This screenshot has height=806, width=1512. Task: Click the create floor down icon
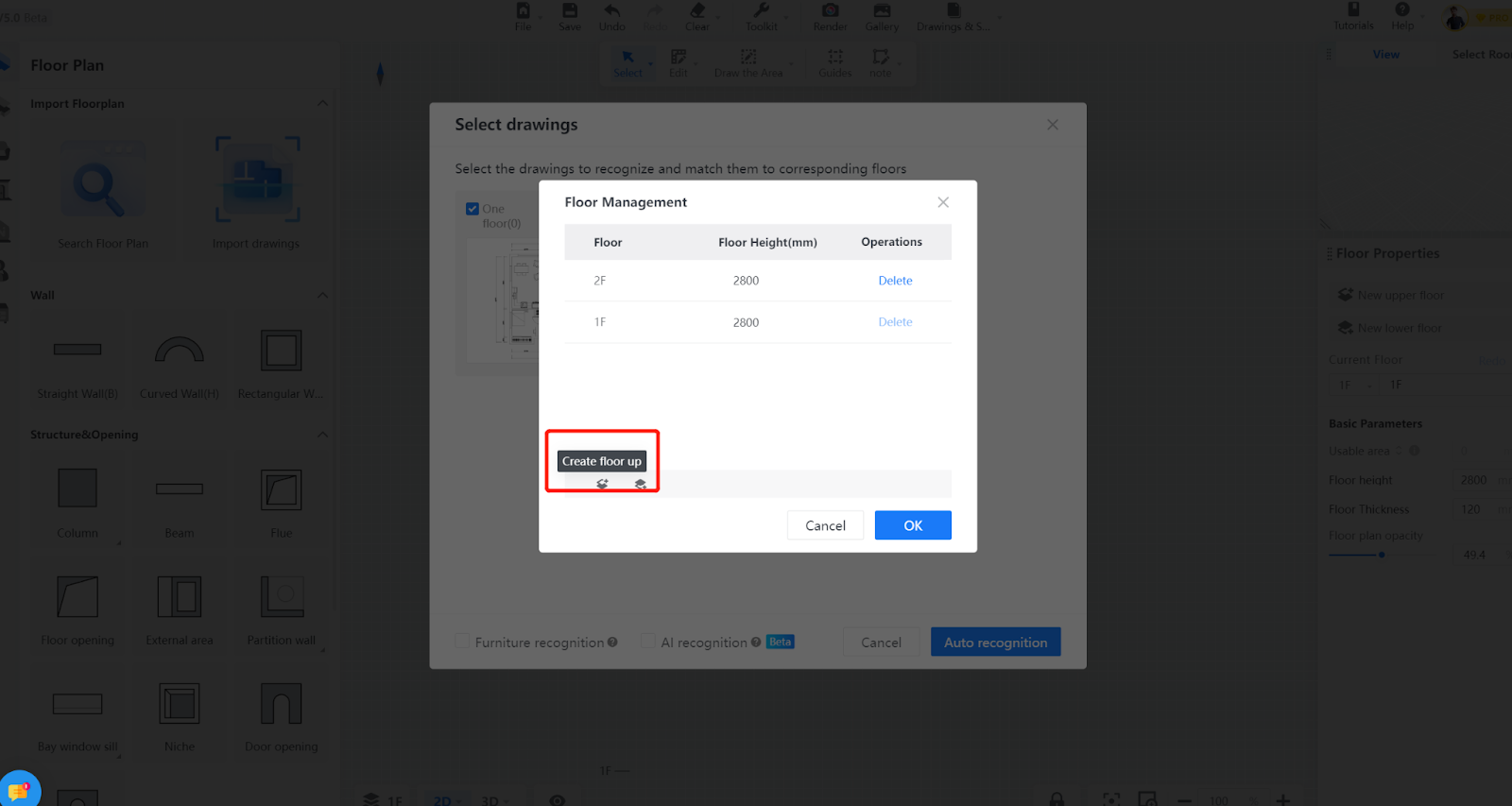tap(641, 484)
